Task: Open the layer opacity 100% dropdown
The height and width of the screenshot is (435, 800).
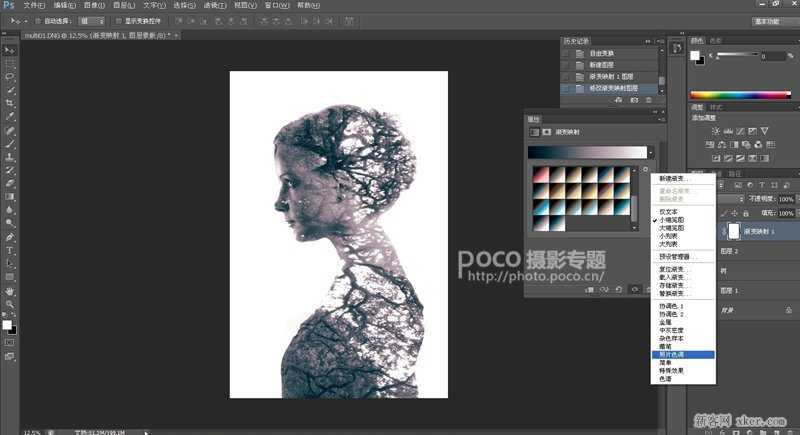Action: pyautogui.click(x=796, y=198)
